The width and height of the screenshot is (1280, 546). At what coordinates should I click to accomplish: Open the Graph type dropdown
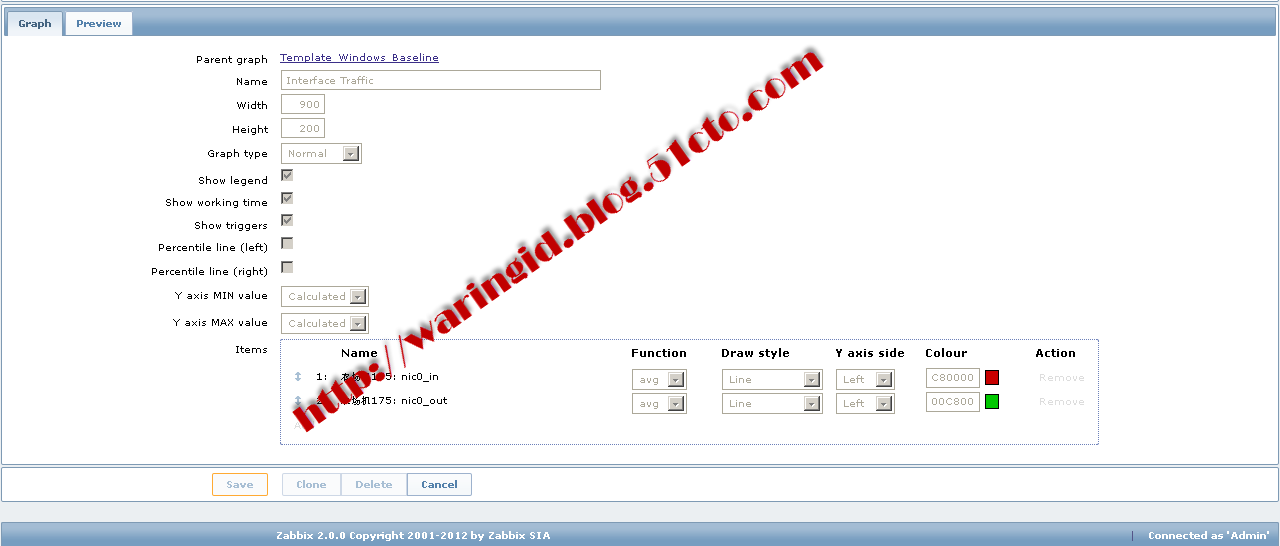tap(321, 153)
